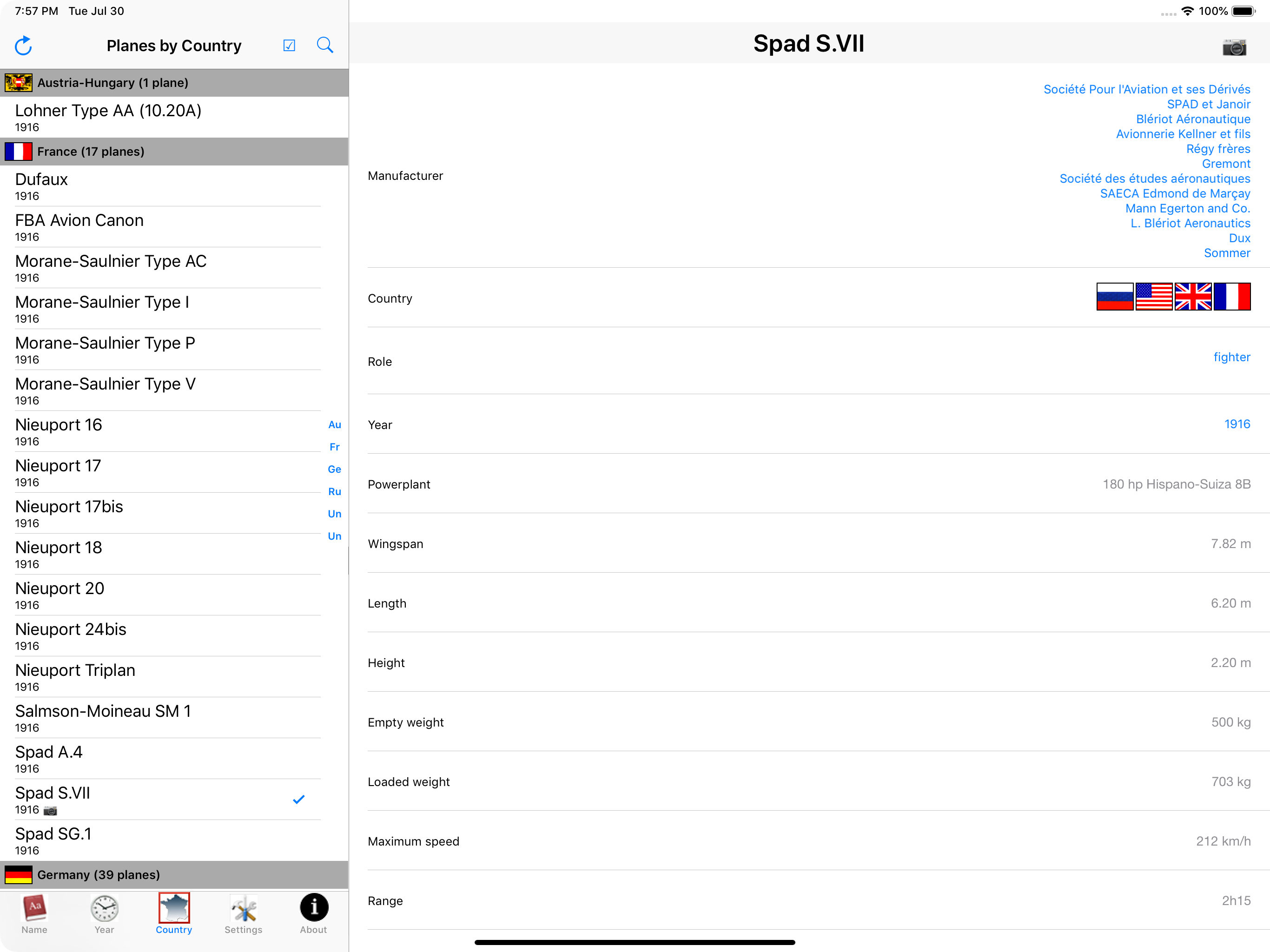Tap the camera icon under Spad S.VII list row
Viewport: 1270px width, 952px height.
pyautogui.click(x=51, y=810)
